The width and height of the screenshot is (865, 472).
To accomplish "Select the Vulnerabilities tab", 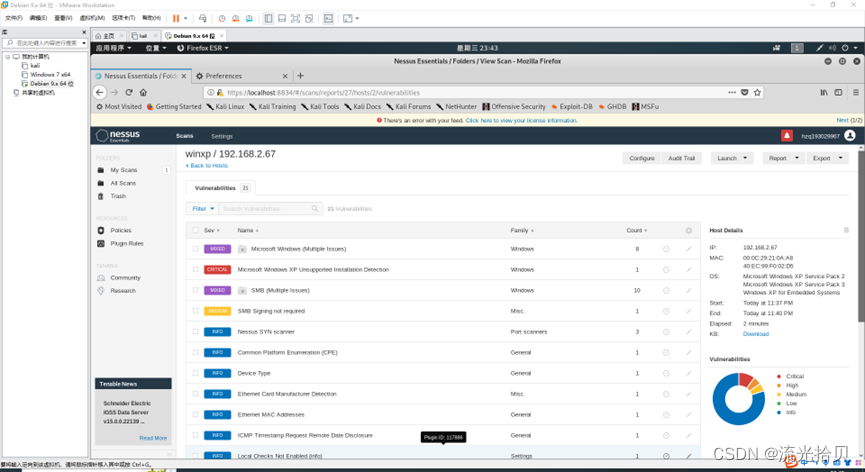I will click(x=221, y=188).
